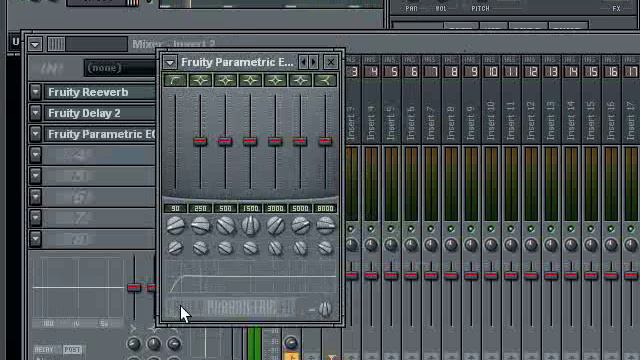The height and width of the screenshot is (360, 640).
Task: Click the 90 Hz frequency value field
Action: 175,209
